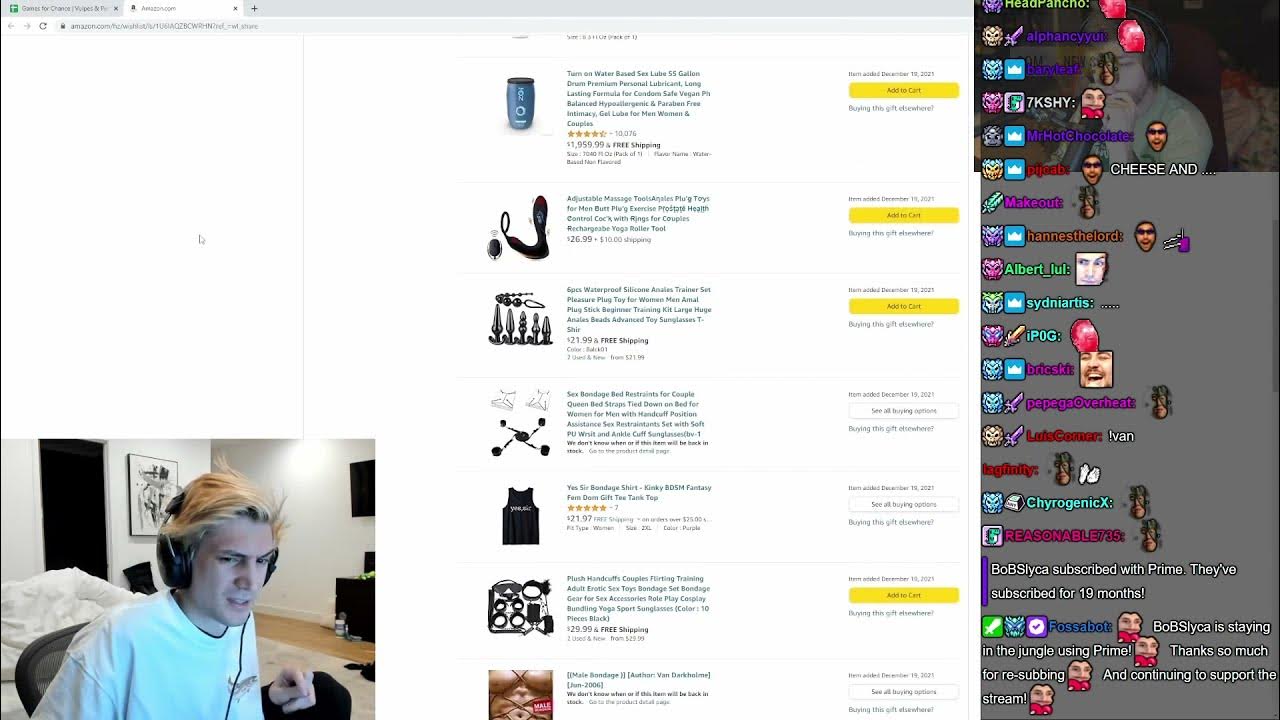Click 'Buying this gift elsewhere?' for Male Bondage book
The image size is (1280, 720).
890,709
